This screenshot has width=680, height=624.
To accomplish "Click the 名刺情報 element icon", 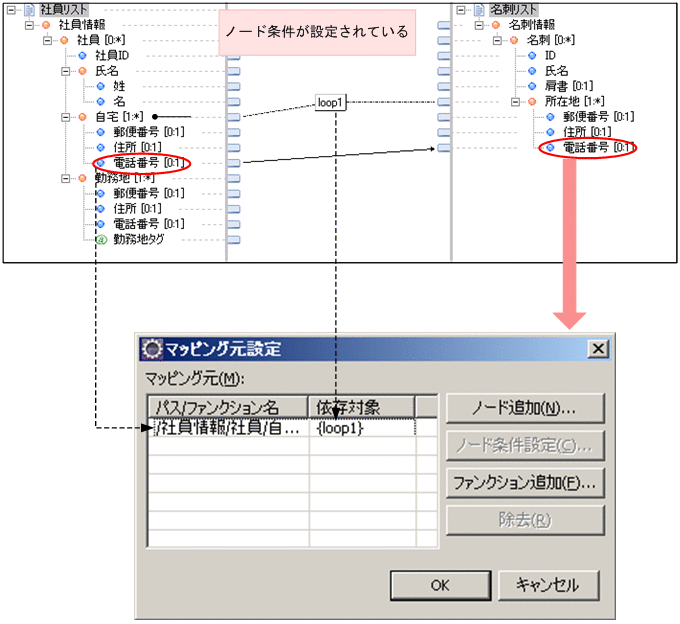I will (496, 25).
